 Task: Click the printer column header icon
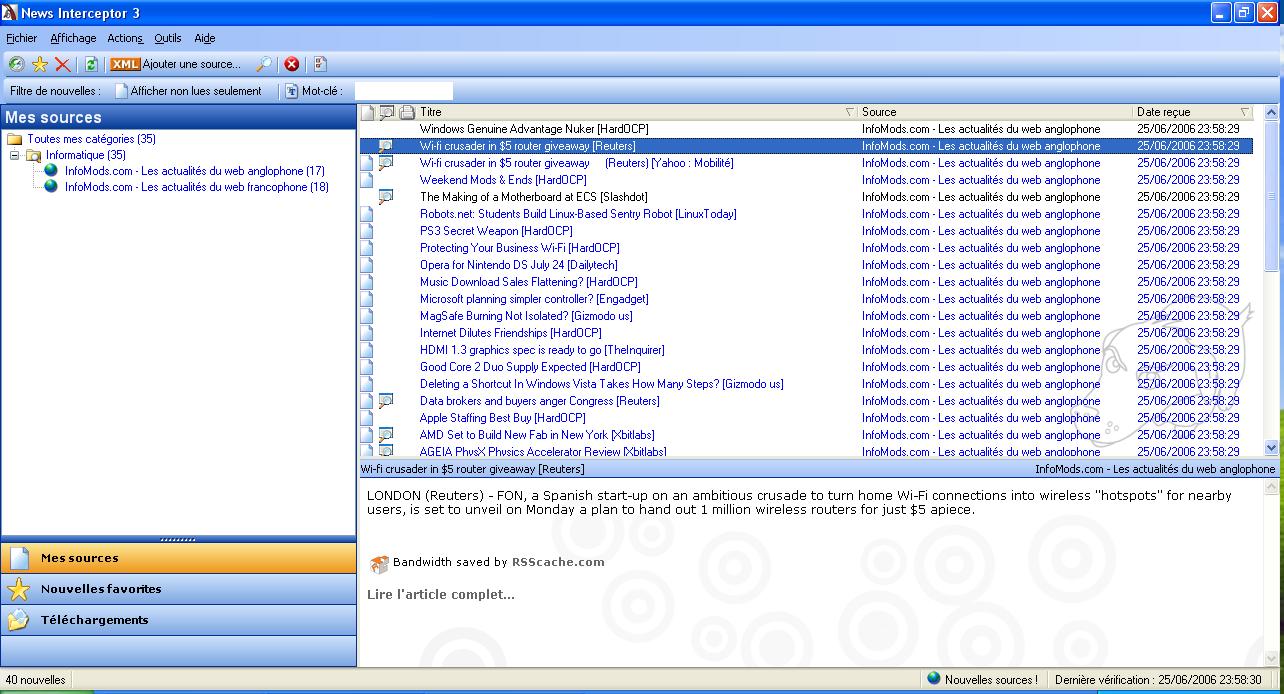407,112
